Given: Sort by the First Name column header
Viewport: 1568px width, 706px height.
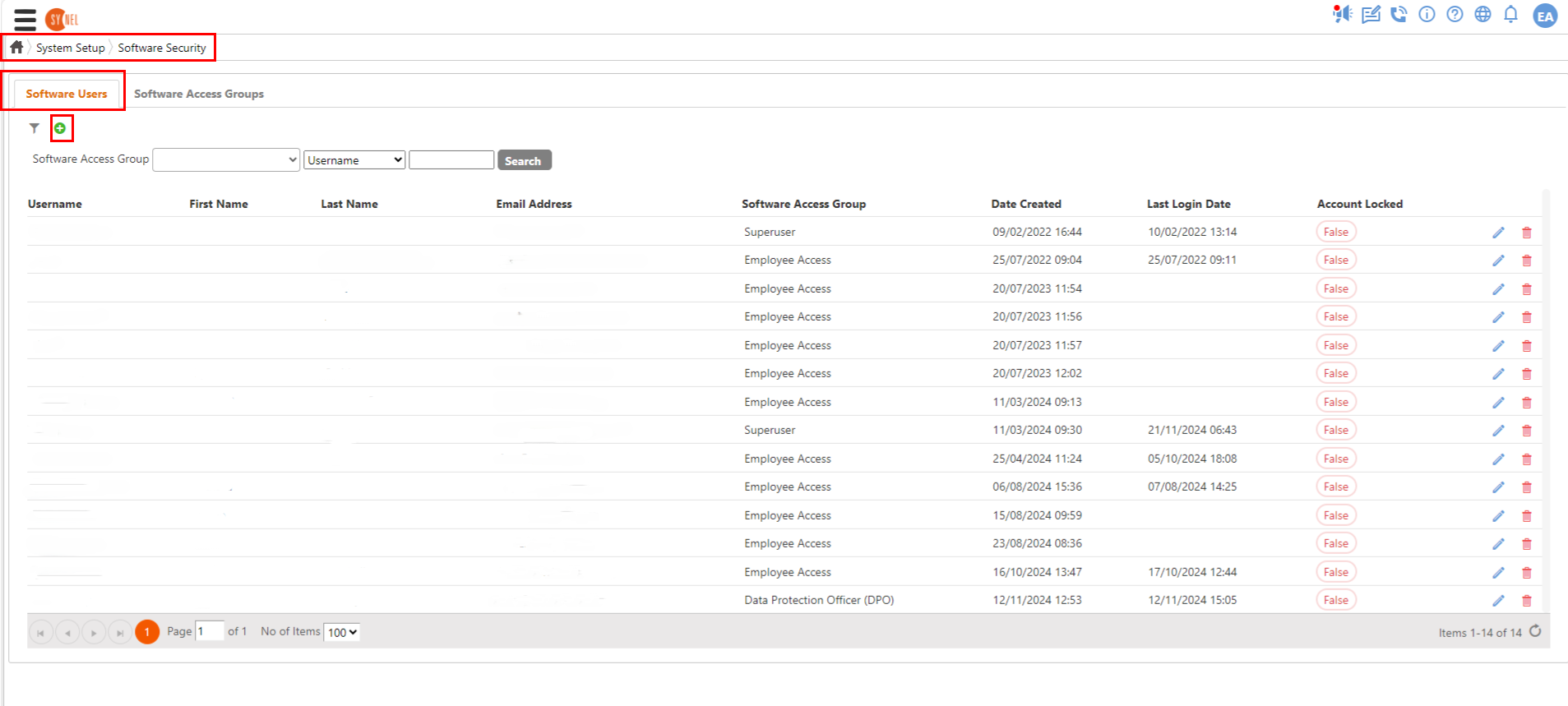Looking at the screenshot, I should pos(219,204).
